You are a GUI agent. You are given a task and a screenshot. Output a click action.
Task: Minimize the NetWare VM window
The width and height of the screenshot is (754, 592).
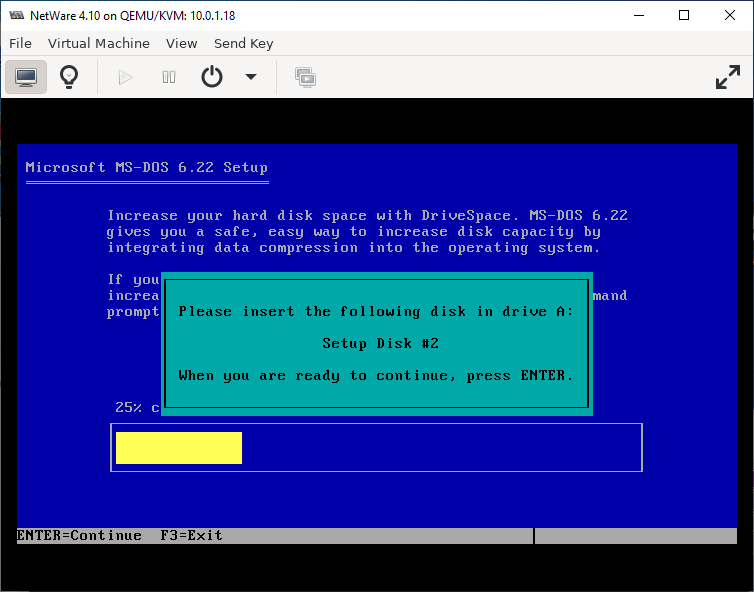[639, 15]
